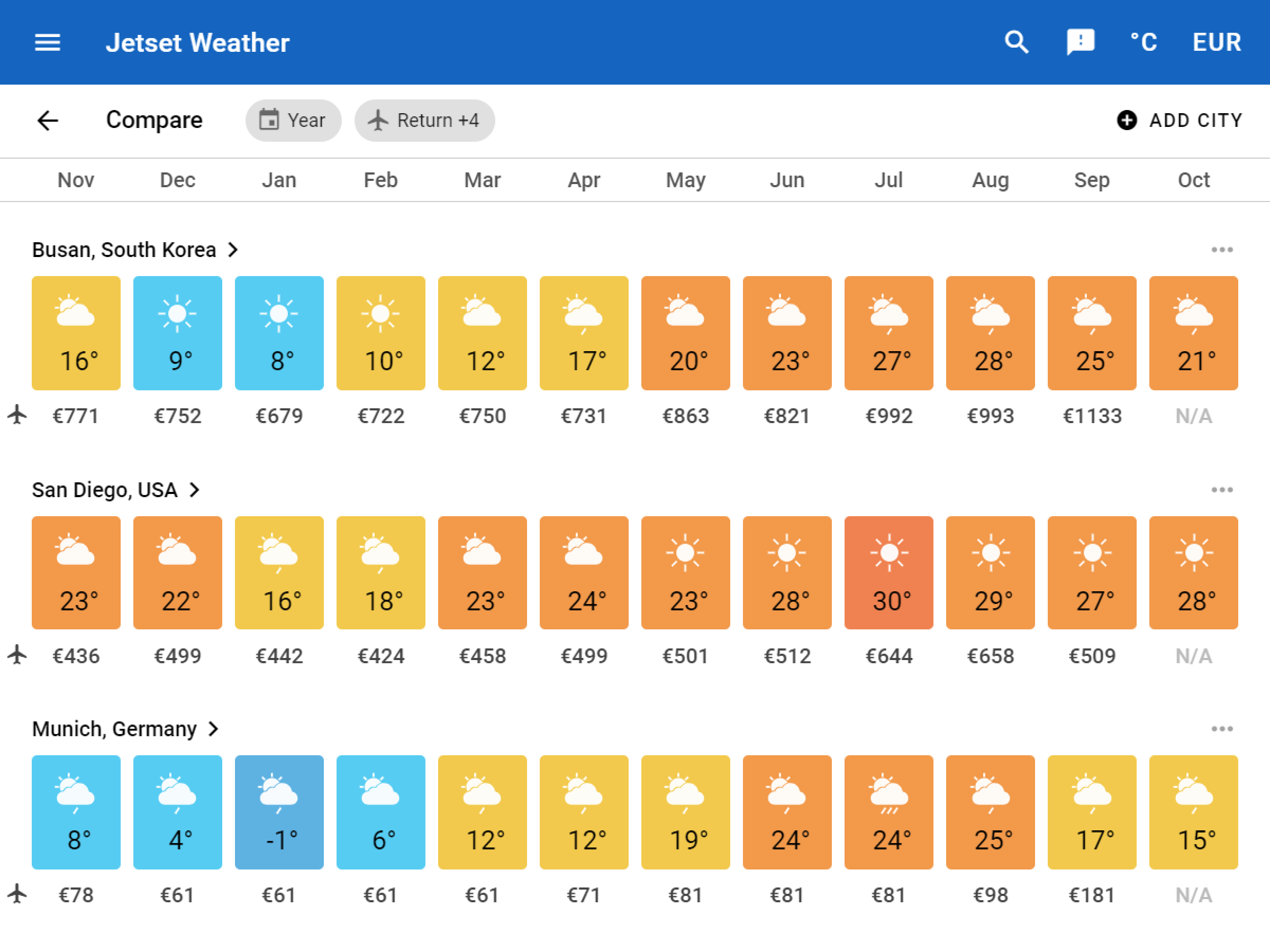
Task: Select the Jan column header
Action: (x=279, y=180)
